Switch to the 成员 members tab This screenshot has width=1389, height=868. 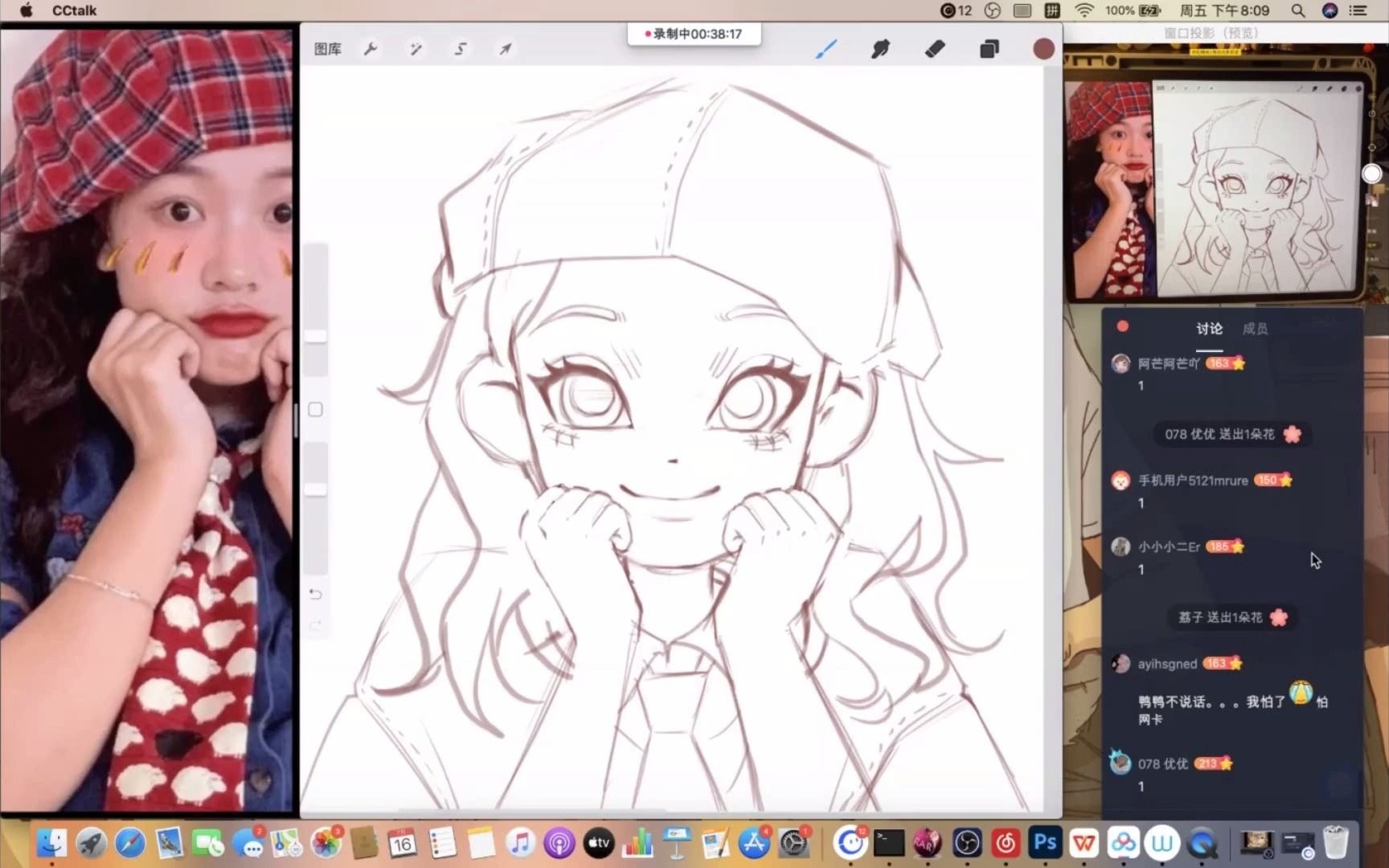tap(1255, 329)
